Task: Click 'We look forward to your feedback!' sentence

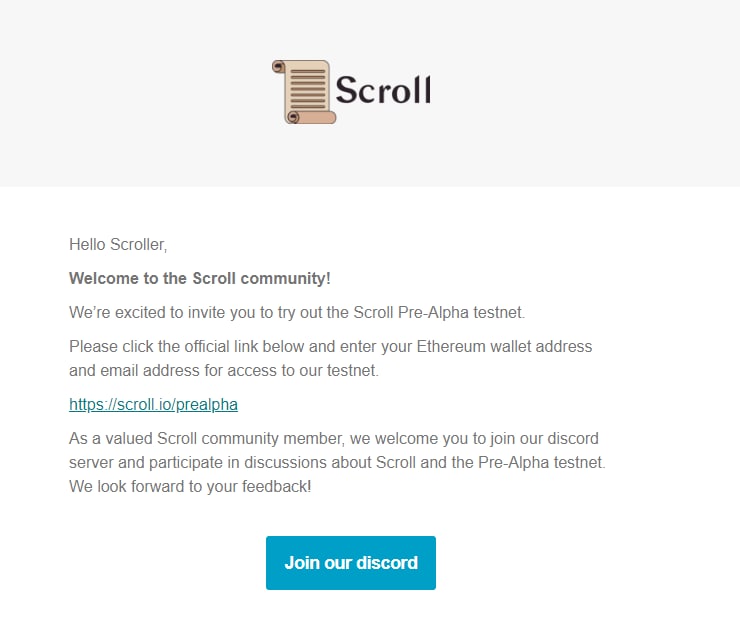Action: [190, 486]
